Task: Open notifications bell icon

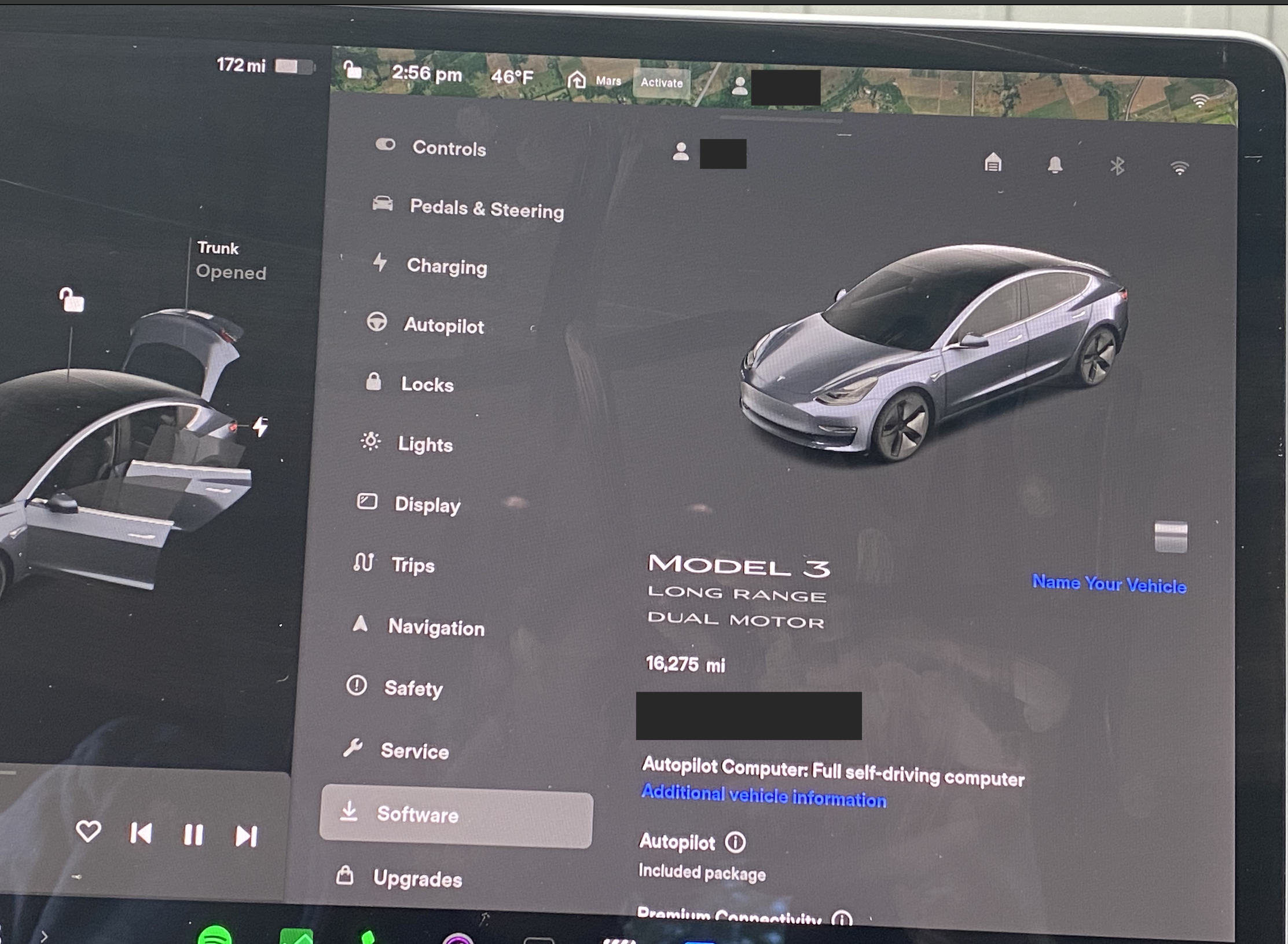Action: (1055, 165)
